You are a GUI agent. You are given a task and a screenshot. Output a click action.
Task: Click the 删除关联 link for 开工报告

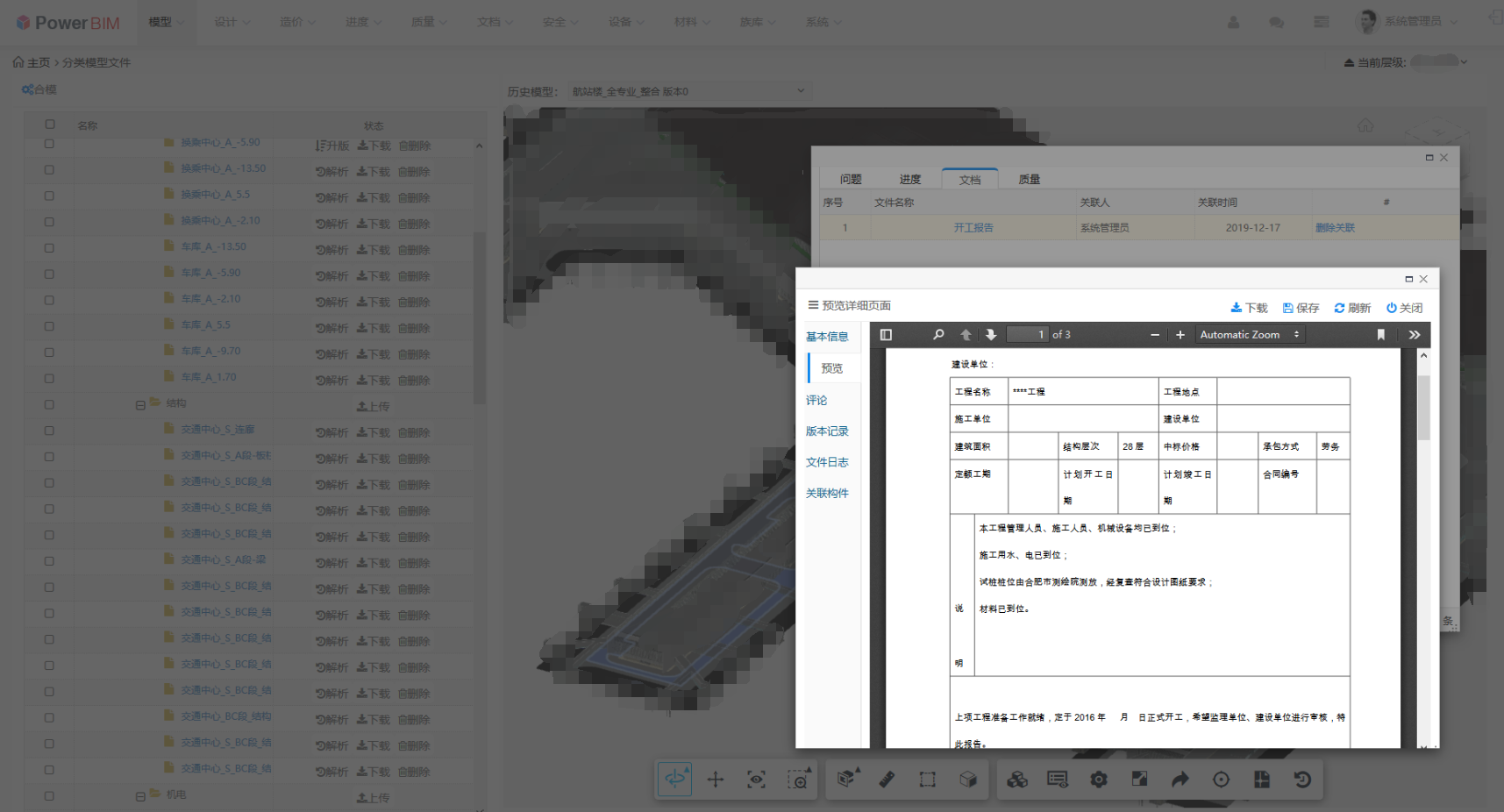[x=1335, y=228]
